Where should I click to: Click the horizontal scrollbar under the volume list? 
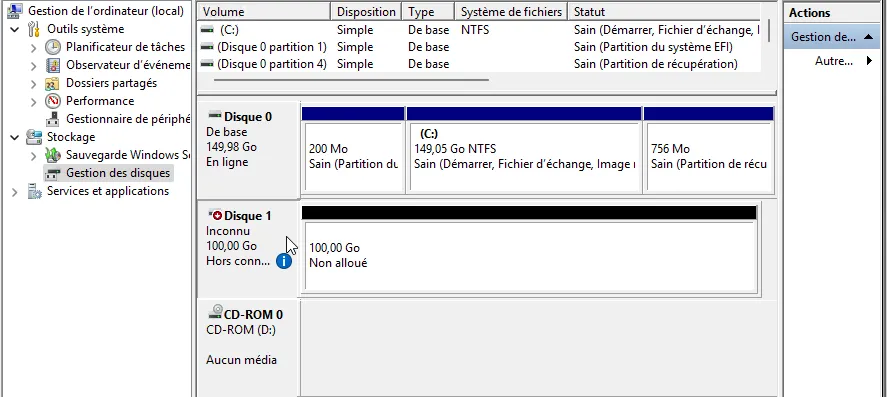[x=351, y=80]
